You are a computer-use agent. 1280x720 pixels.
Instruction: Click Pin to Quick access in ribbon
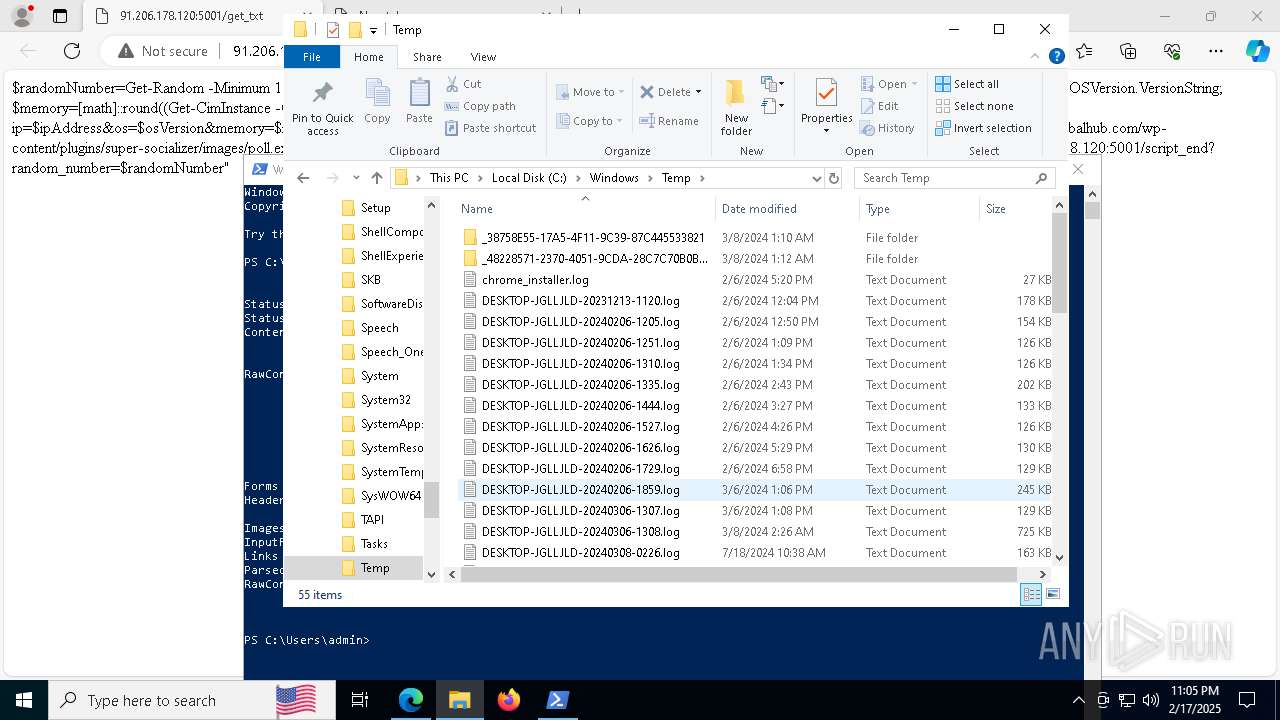coord(322,108)
